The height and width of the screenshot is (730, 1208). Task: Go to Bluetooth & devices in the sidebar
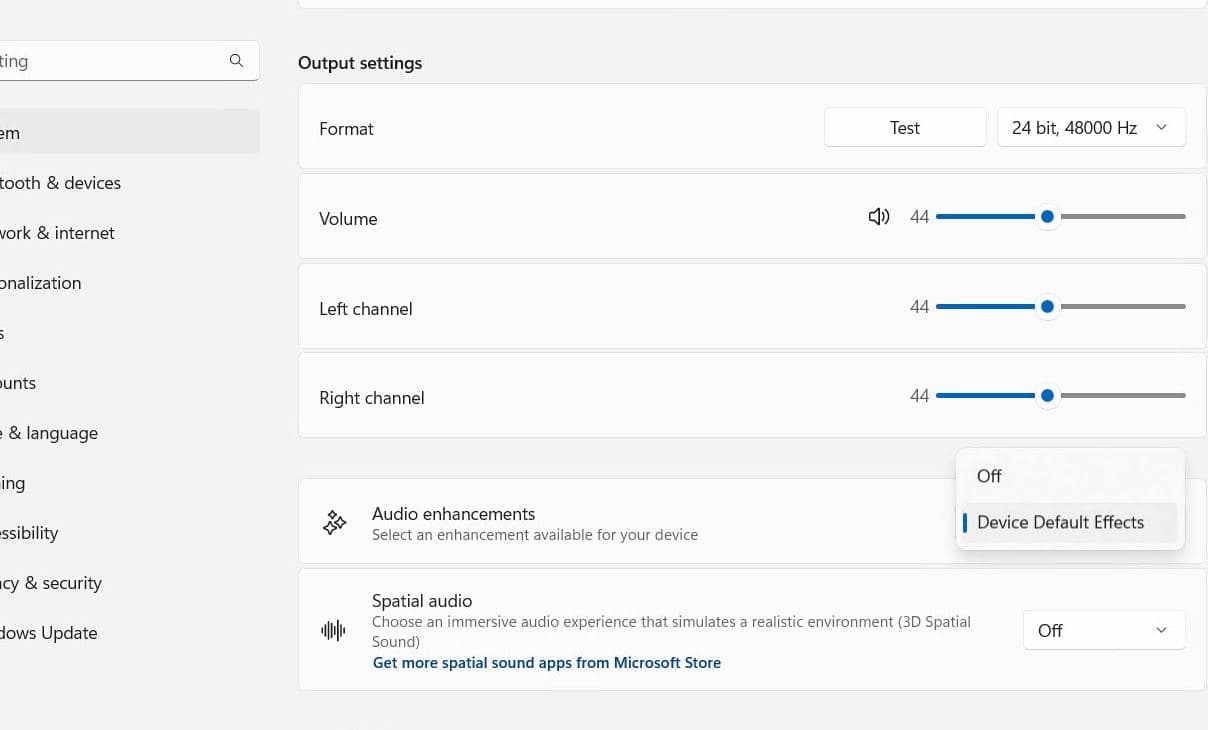click(x=60, y=183)
